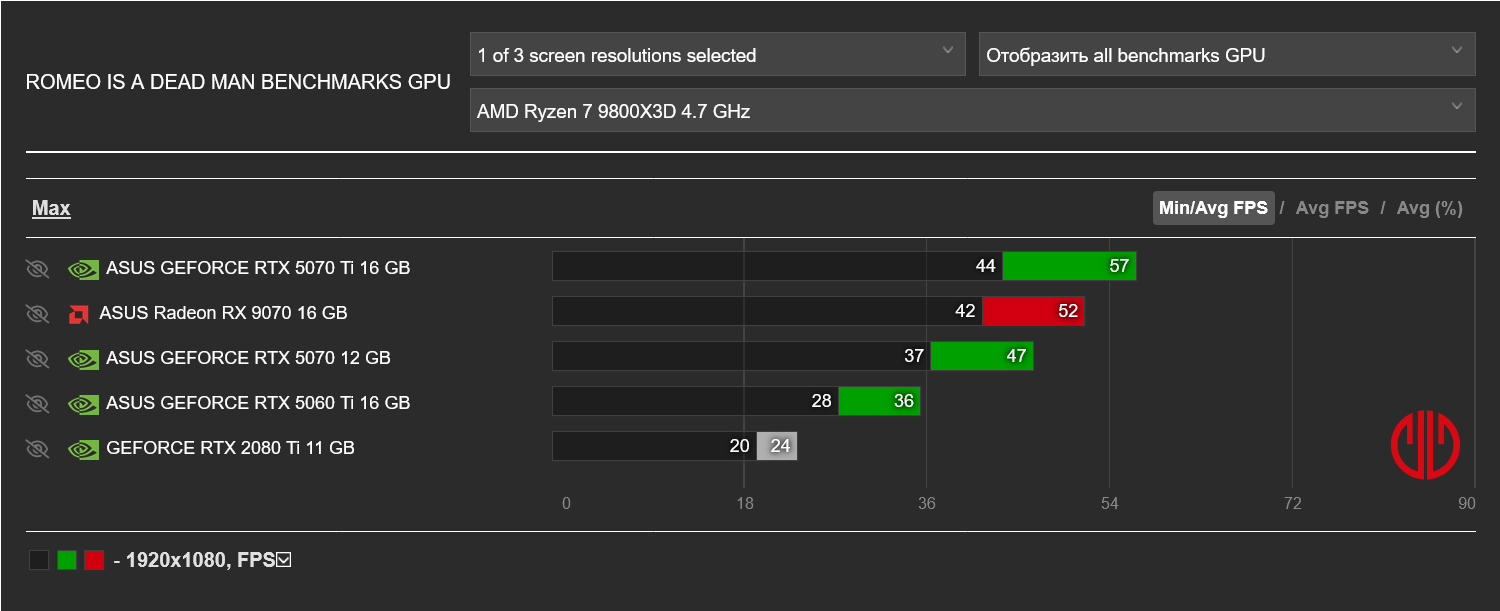Click the NVIDIA logo beside RTX 2080 Ti
Viewport: 1500px width, 611px height.
pyautogui.click(x=83, y=448)
